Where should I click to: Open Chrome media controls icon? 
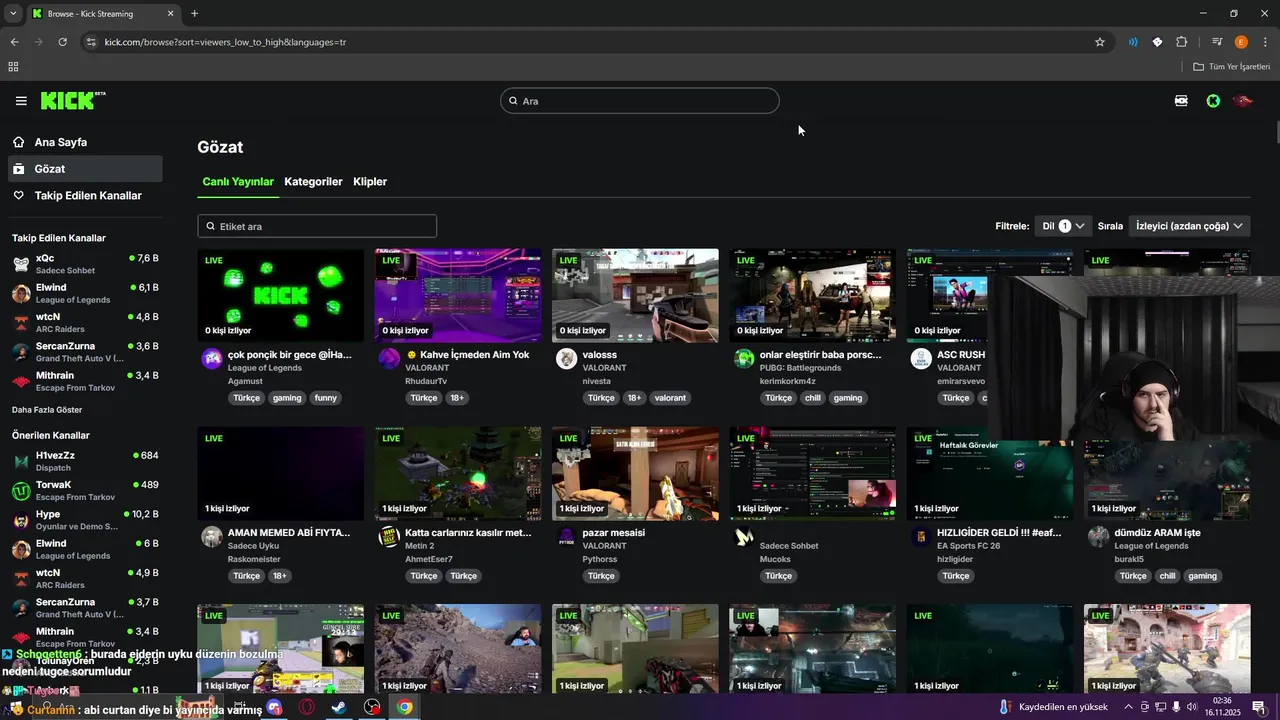(x=1217, y=42)
